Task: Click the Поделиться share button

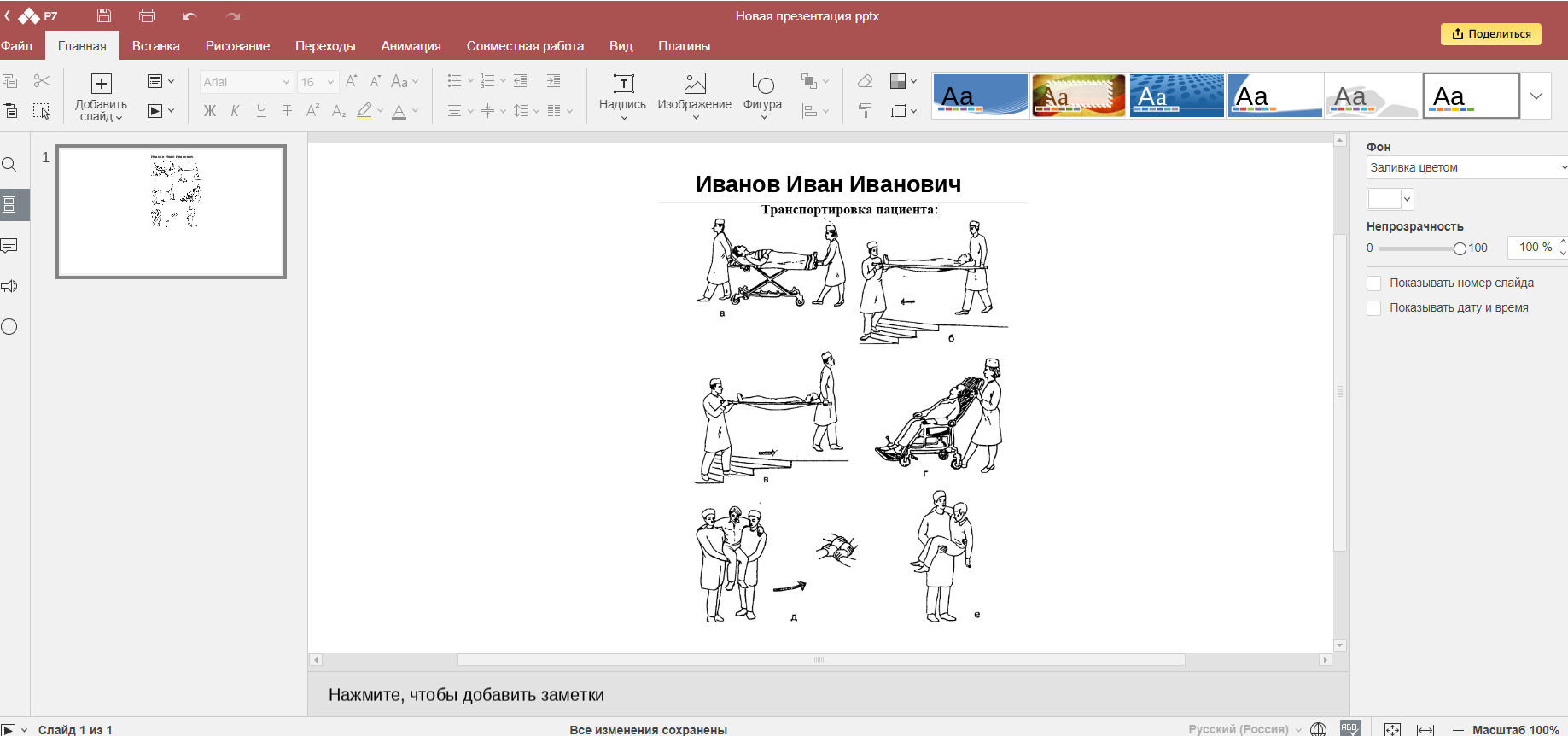Action: tap(1490, 34)
